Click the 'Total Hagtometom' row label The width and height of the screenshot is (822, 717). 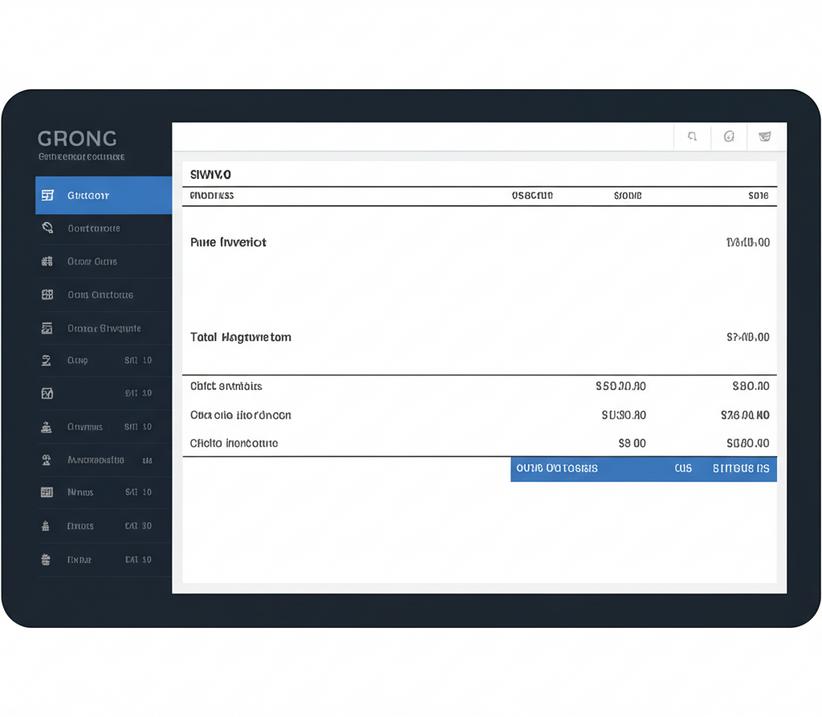pyautogui.click(x=241, y=337)
